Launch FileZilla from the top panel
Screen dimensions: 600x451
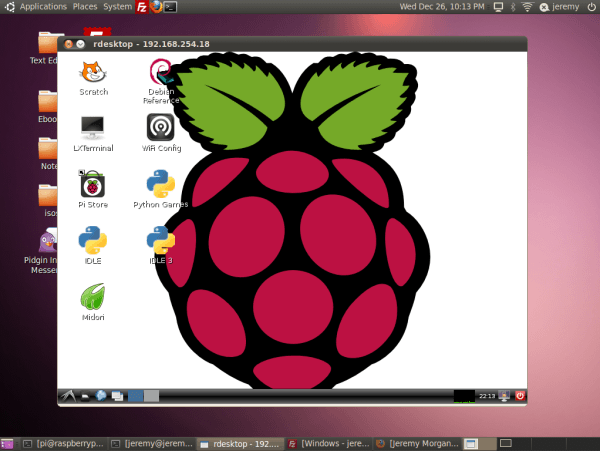(x=142, y=7)
